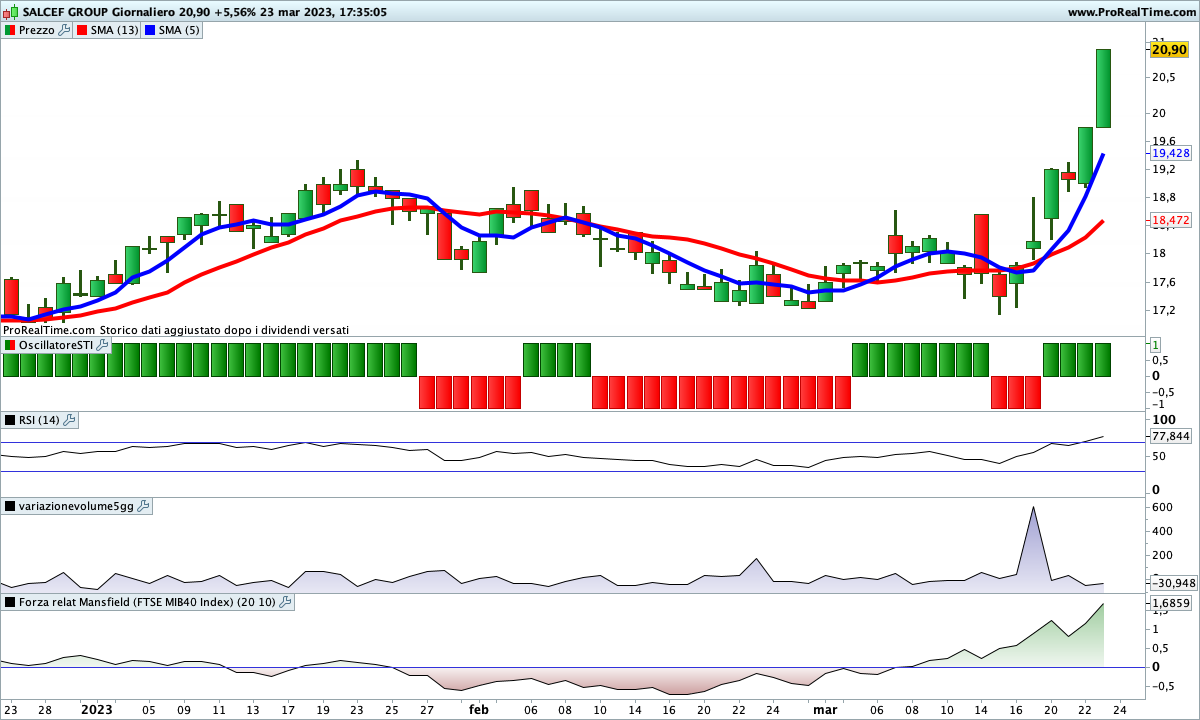Click the blue 19,428 SMA value tag
The width and height of the screenshot is (1200, 720).
click(1171, 154)
